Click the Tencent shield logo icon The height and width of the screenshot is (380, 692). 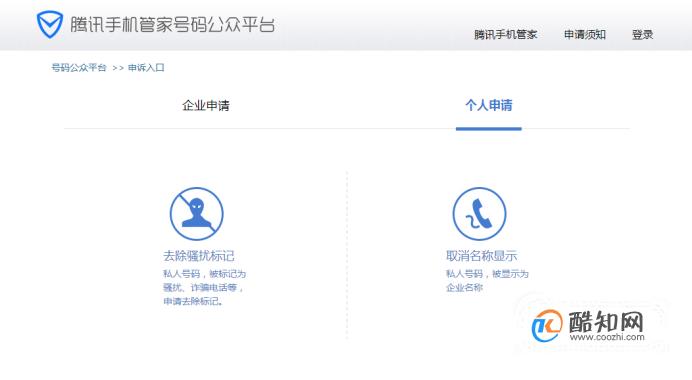49,24
